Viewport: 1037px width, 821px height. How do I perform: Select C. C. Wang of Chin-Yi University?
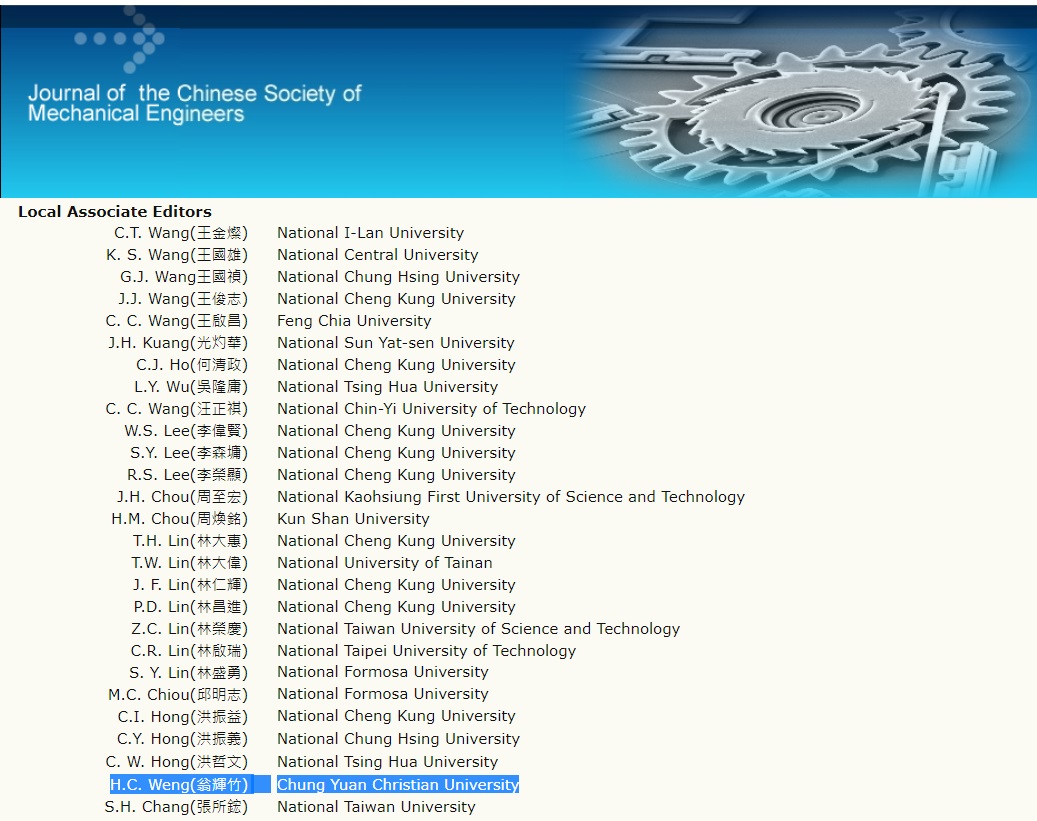coord(177,409)
